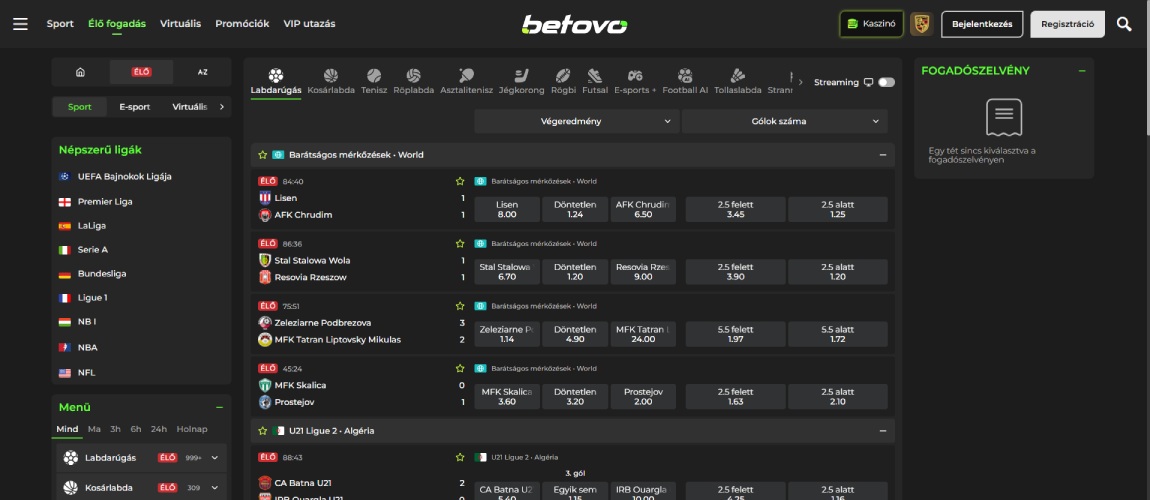
Task: Favorite the CA Batna U21 match
Action: 460,457
